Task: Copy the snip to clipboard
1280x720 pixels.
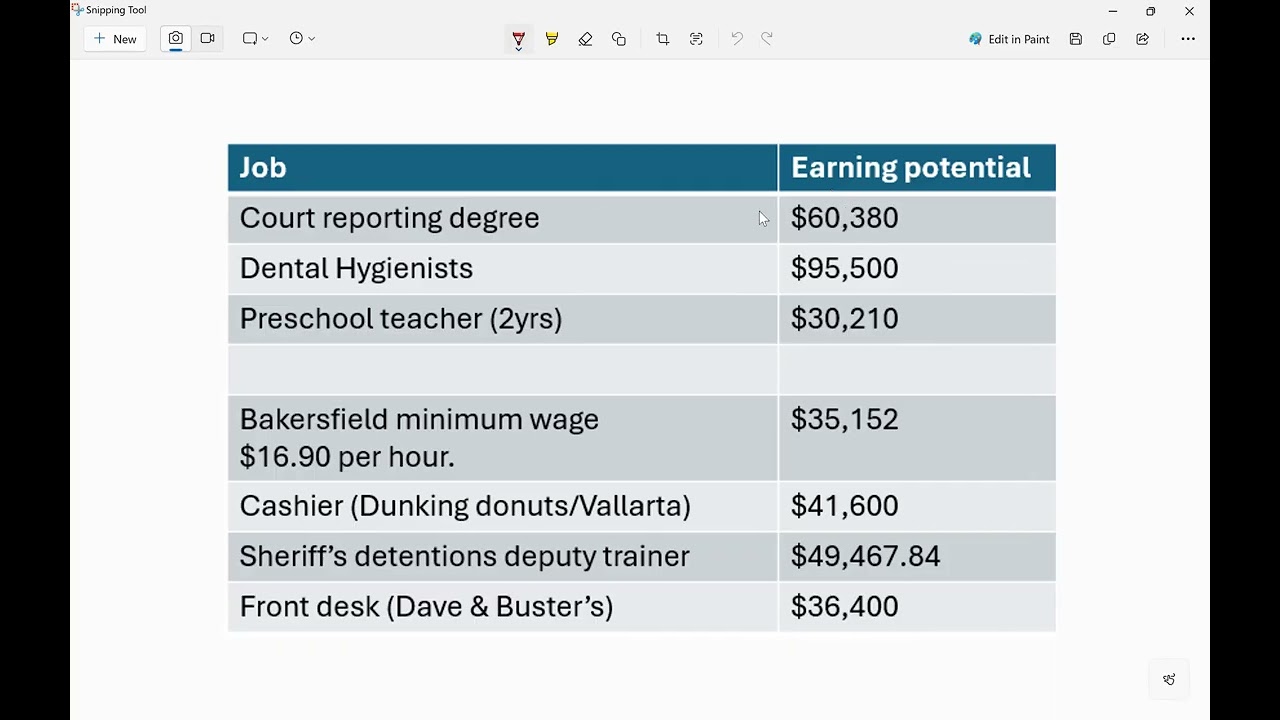Action: click(1109, 39)
